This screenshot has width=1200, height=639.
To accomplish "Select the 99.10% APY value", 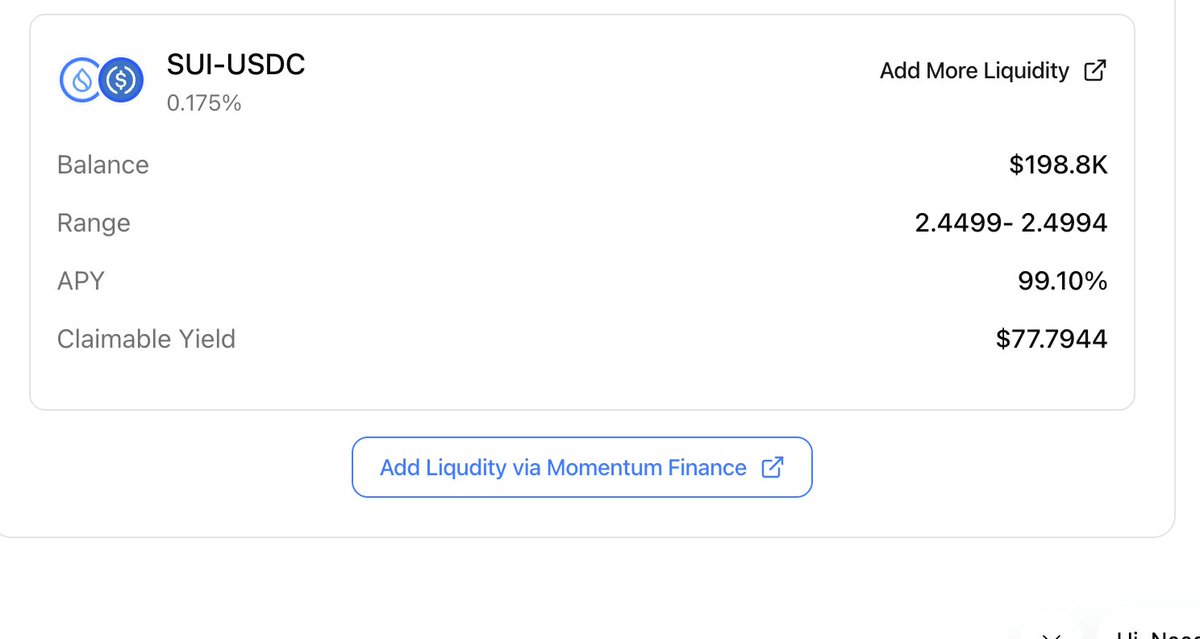I will click(x=1062, y=282).
